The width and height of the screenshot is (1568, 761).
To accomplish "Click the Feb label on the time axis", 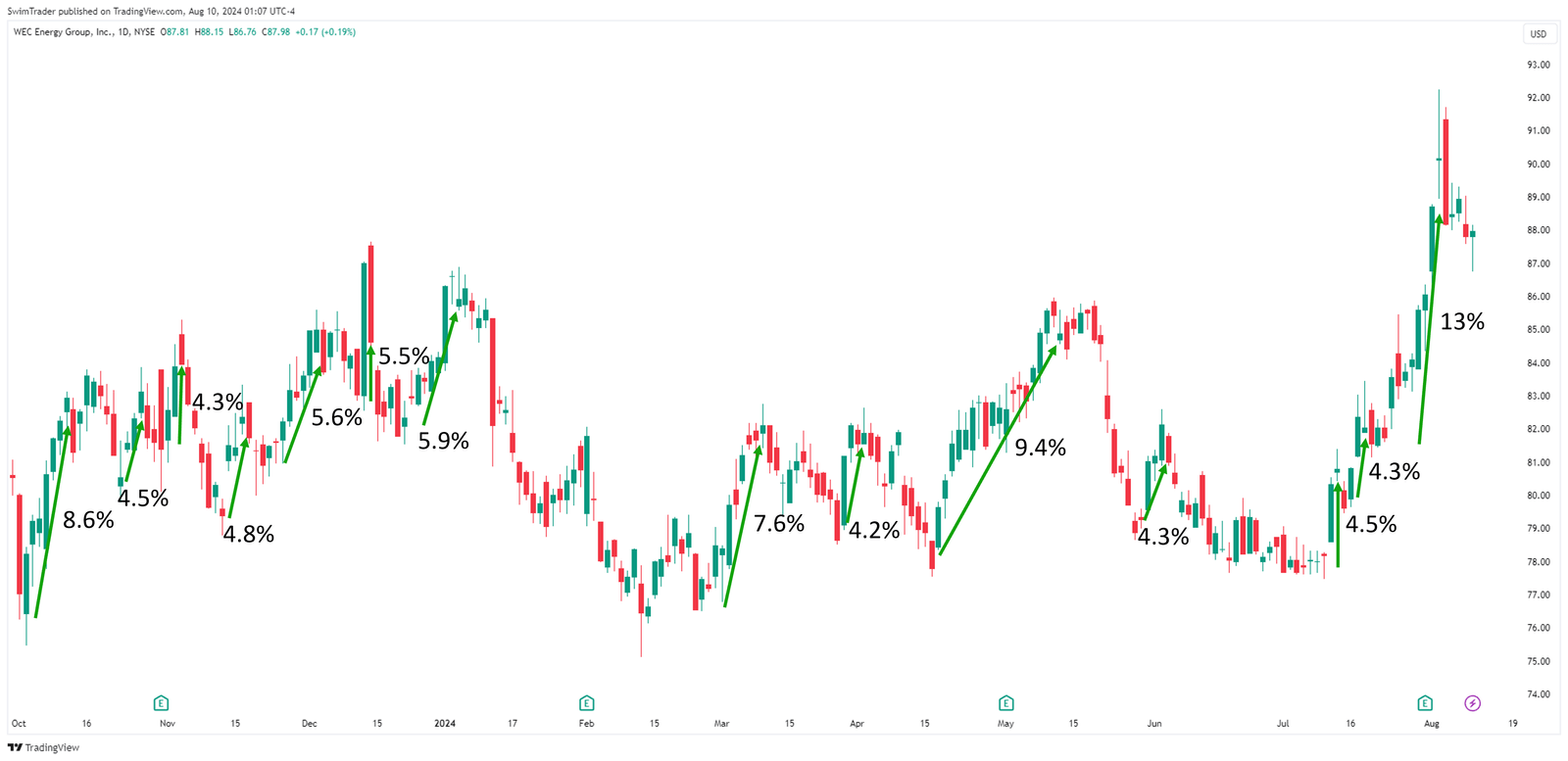I will click(x=586, y=724).
